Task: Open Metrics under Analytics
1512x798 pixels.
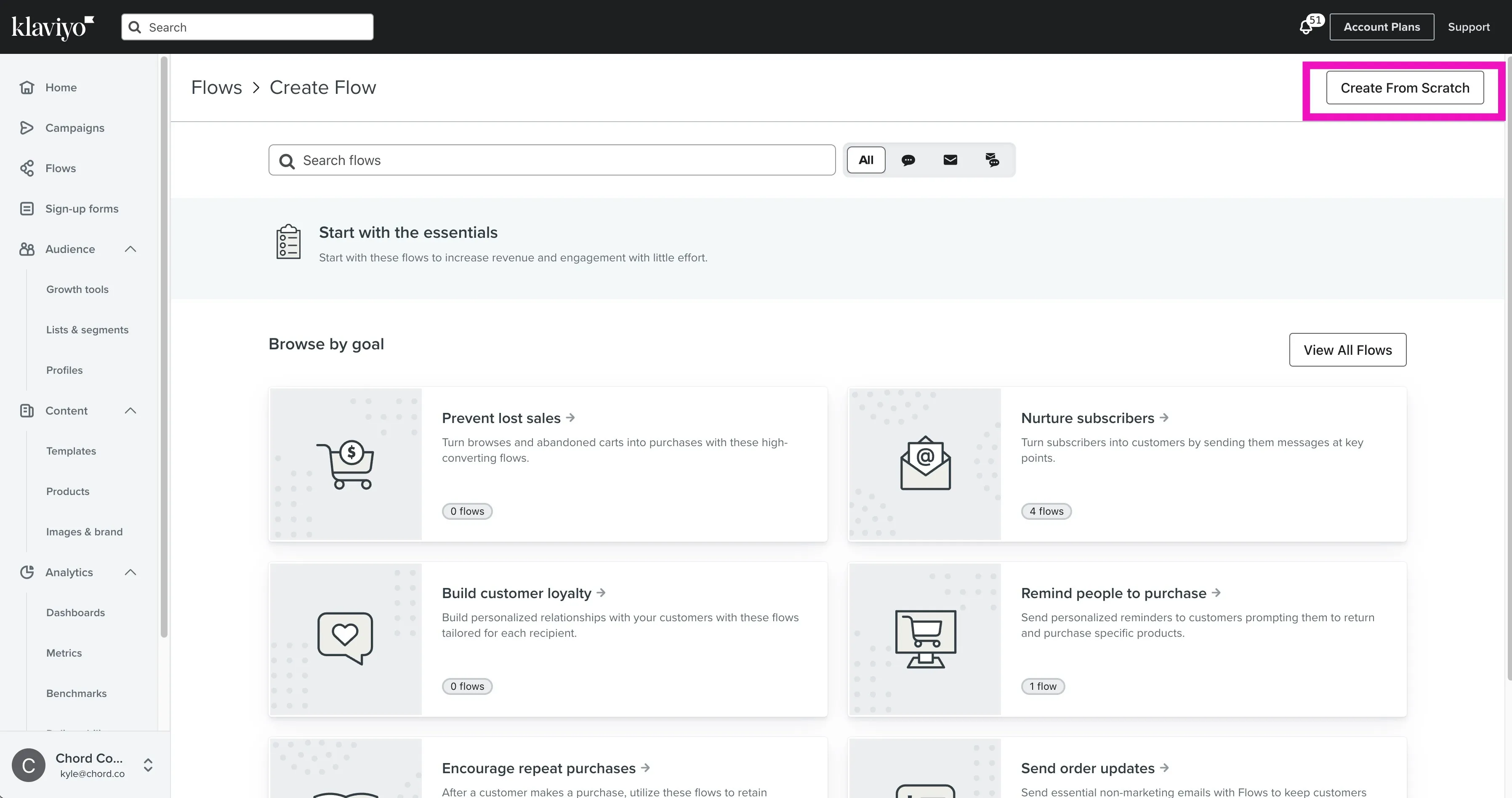Action: tap(64, 653)
